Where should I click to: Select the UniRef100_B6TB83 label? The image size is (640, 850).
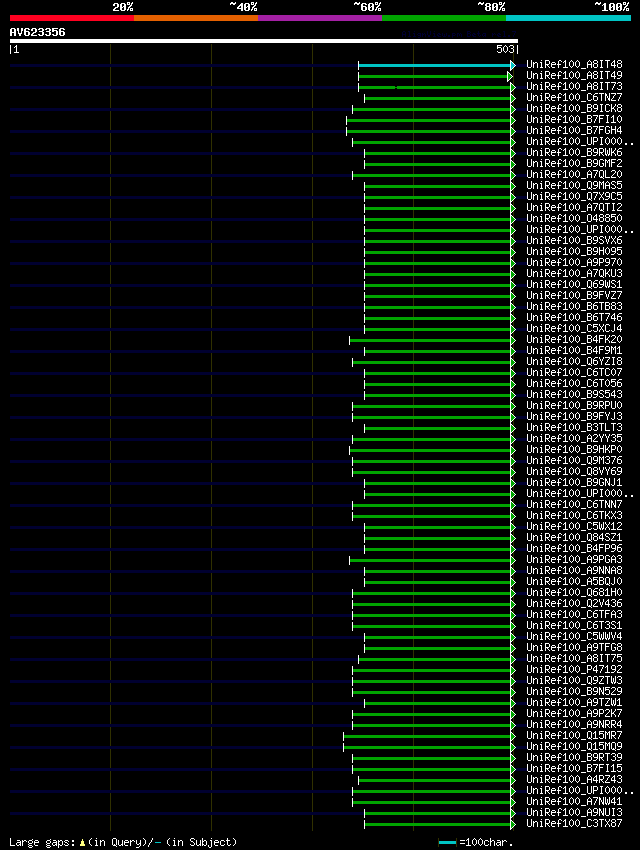click(574, 306)
